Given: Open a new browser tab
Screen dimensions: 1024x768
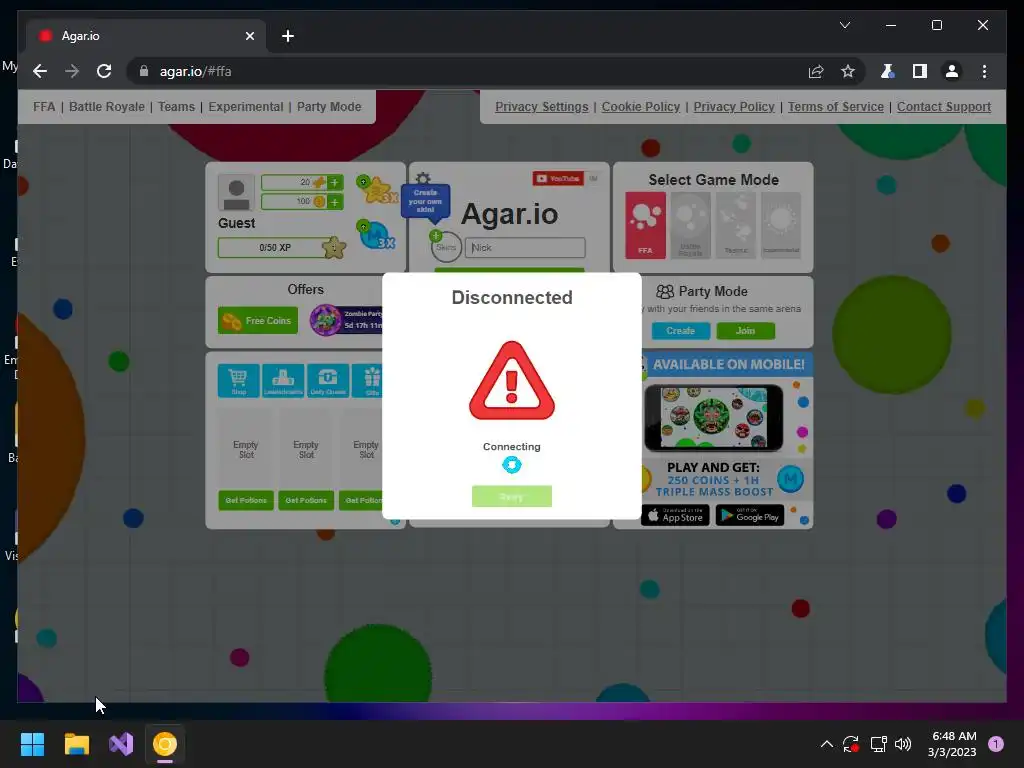Looking at the screenshot, I should (x=287, y=36).
